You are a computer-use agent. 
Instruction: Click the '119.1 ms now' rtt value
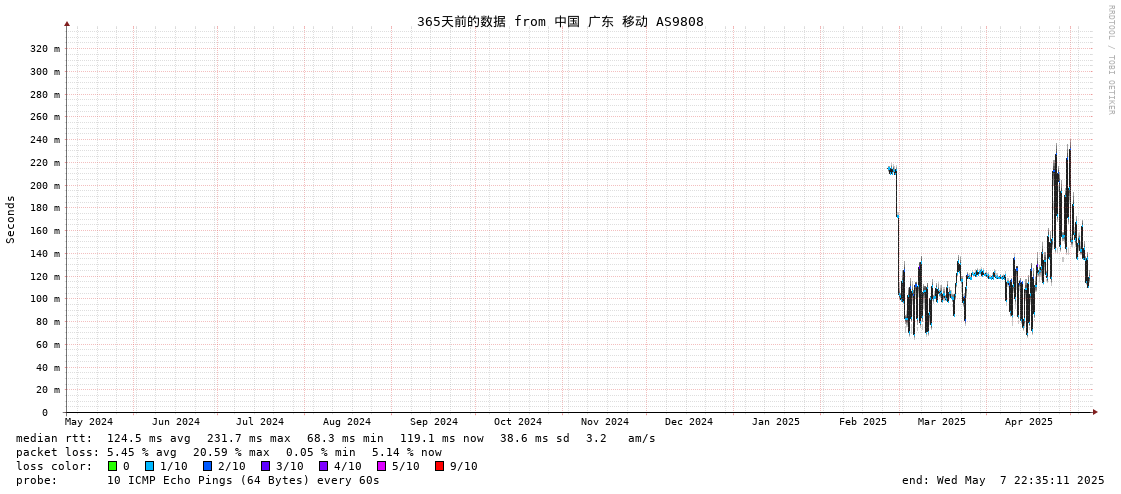[442, 438]
